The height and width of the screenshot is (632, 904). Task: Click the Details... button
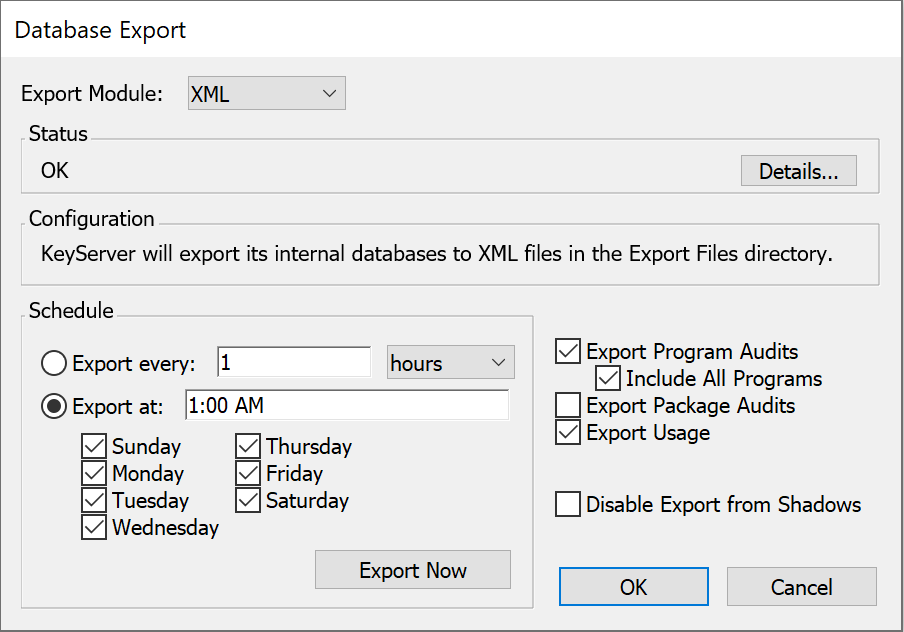798,171
